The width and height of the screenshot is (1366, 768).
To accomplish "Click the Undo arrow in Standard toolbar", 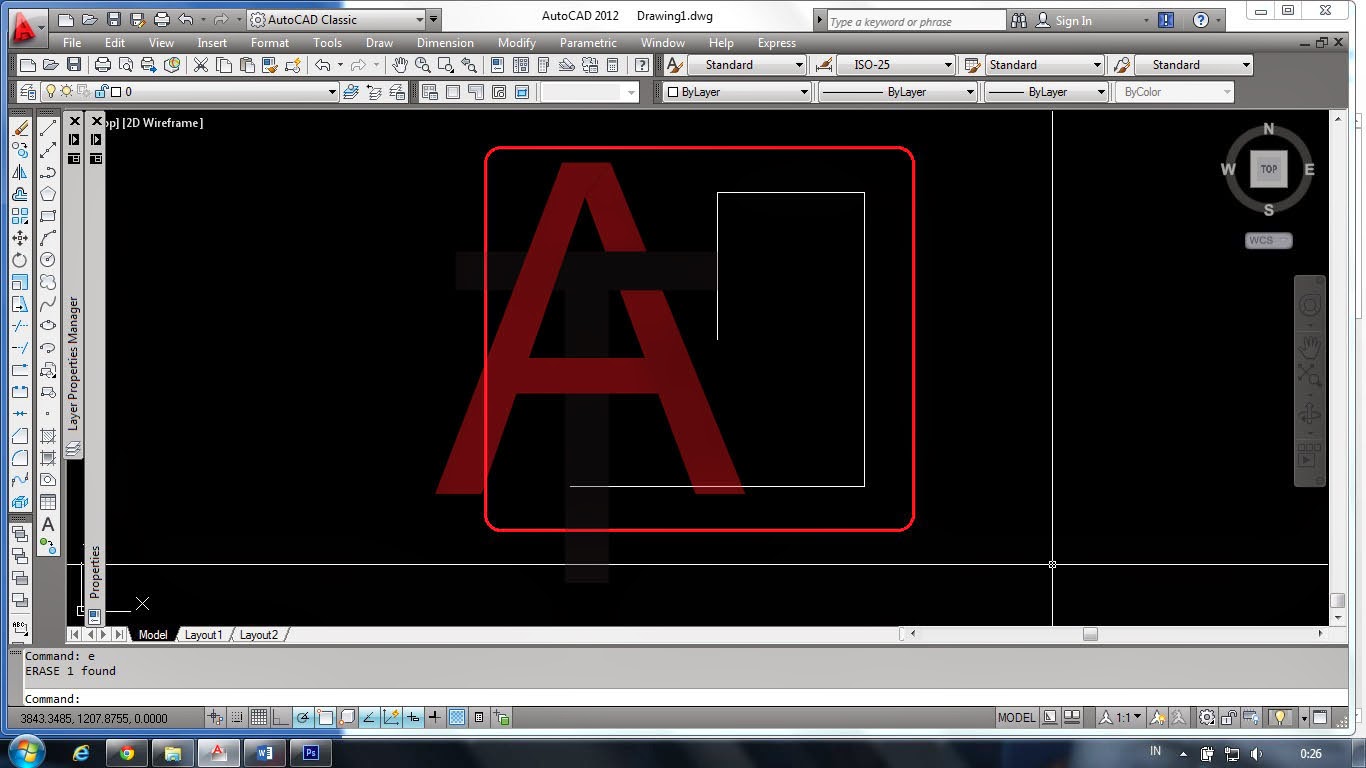I will click(322, 65).
